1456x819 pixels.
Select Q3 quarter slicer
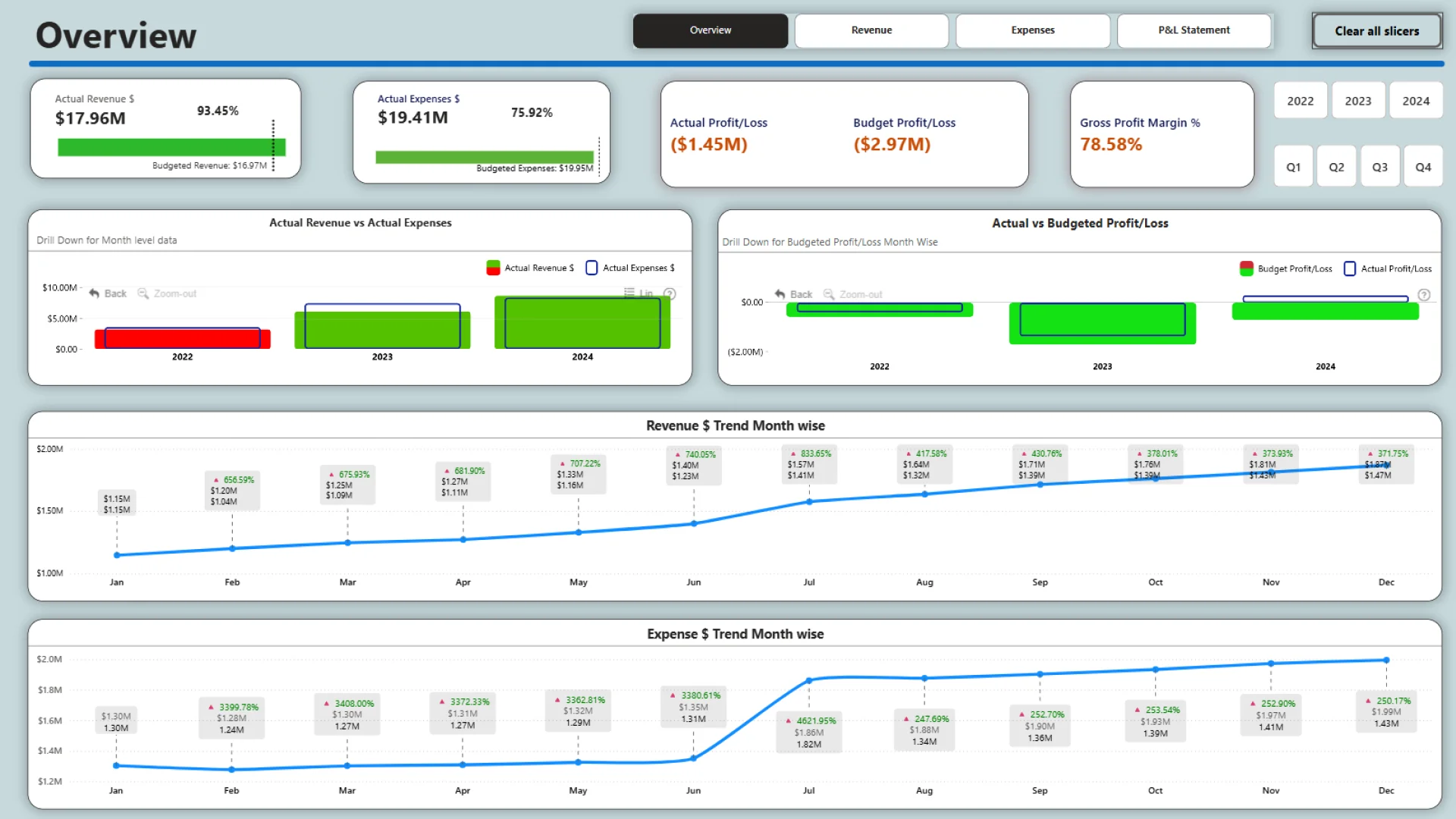tap(1379, 167)
